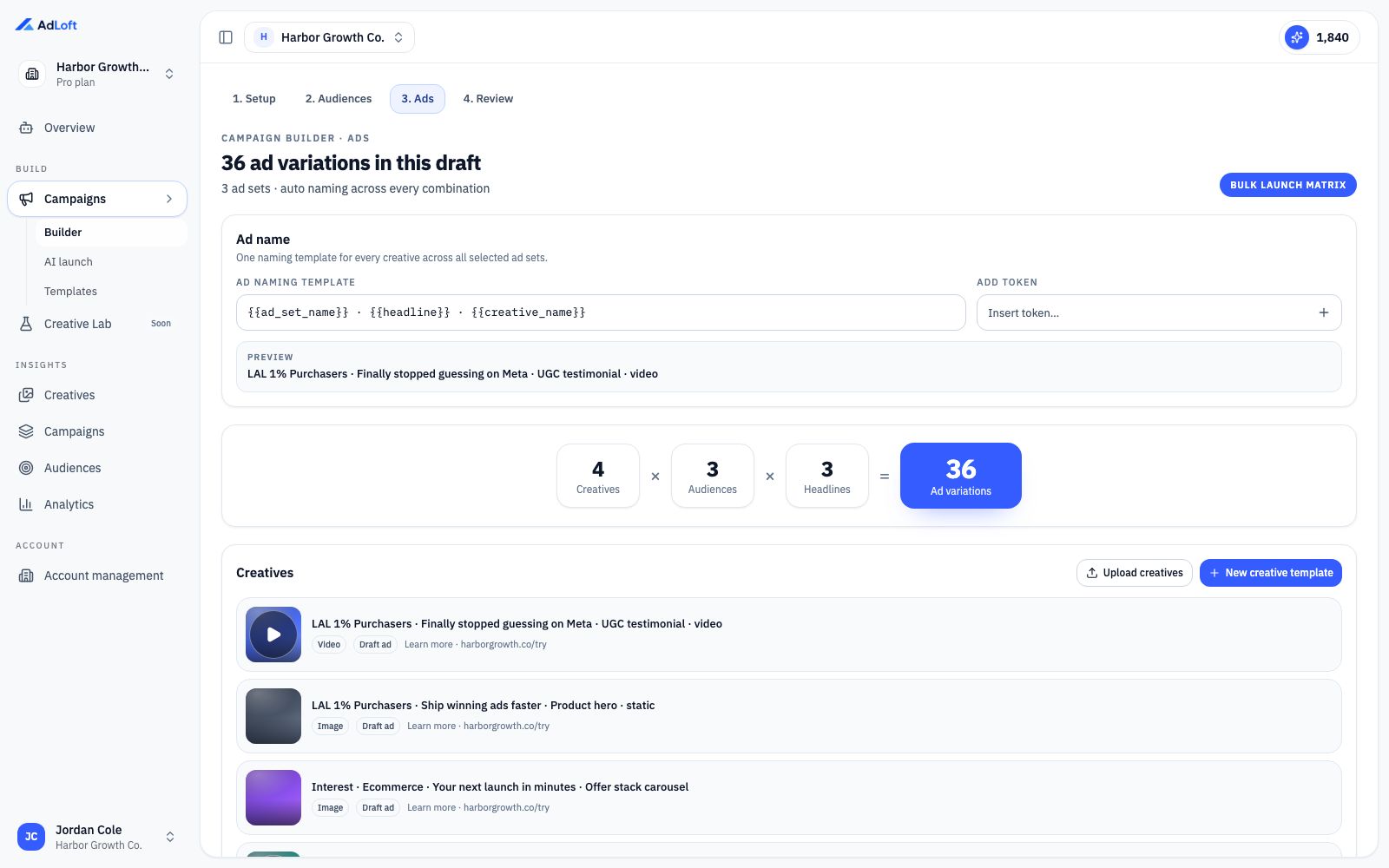The image size is (1389, 868).
Task: Click the Bulk Launch Matrix button
Action: (1287, 185)
